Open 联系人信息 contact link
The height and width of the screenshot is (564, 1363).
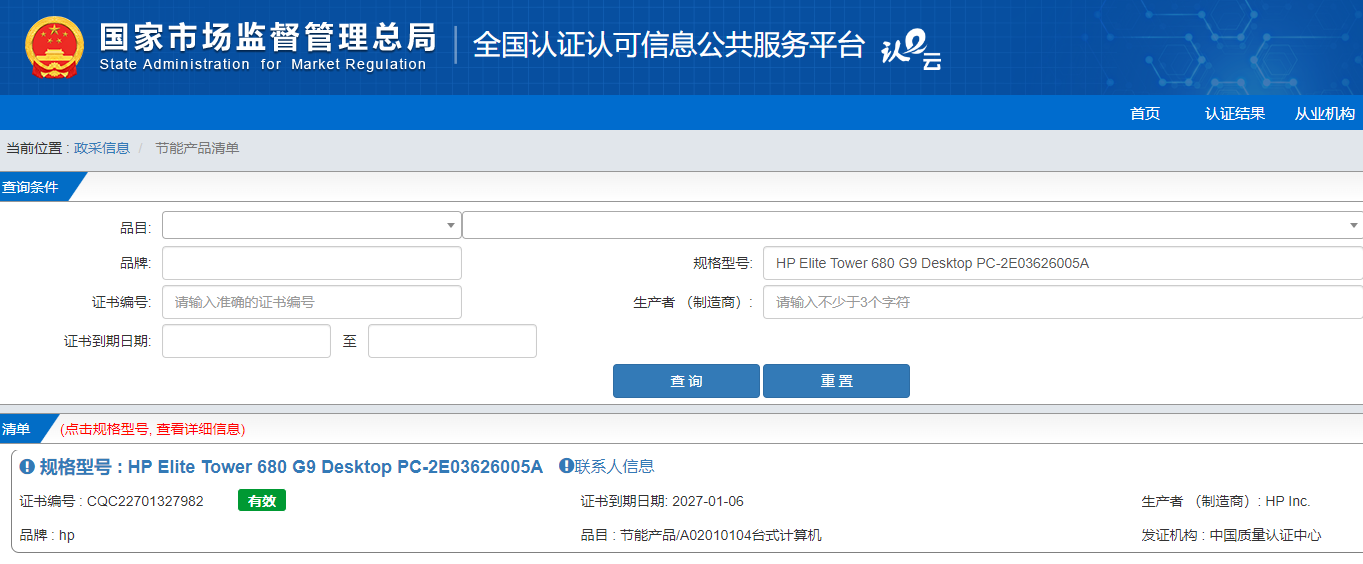tap(614, 466)
